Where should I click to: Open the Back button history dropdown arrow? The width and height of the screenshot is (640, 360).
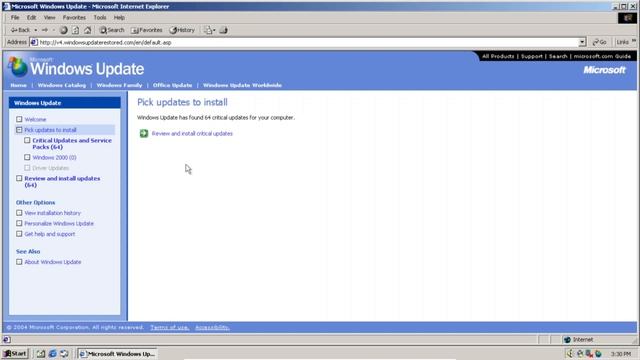click(x=36, y=30)
